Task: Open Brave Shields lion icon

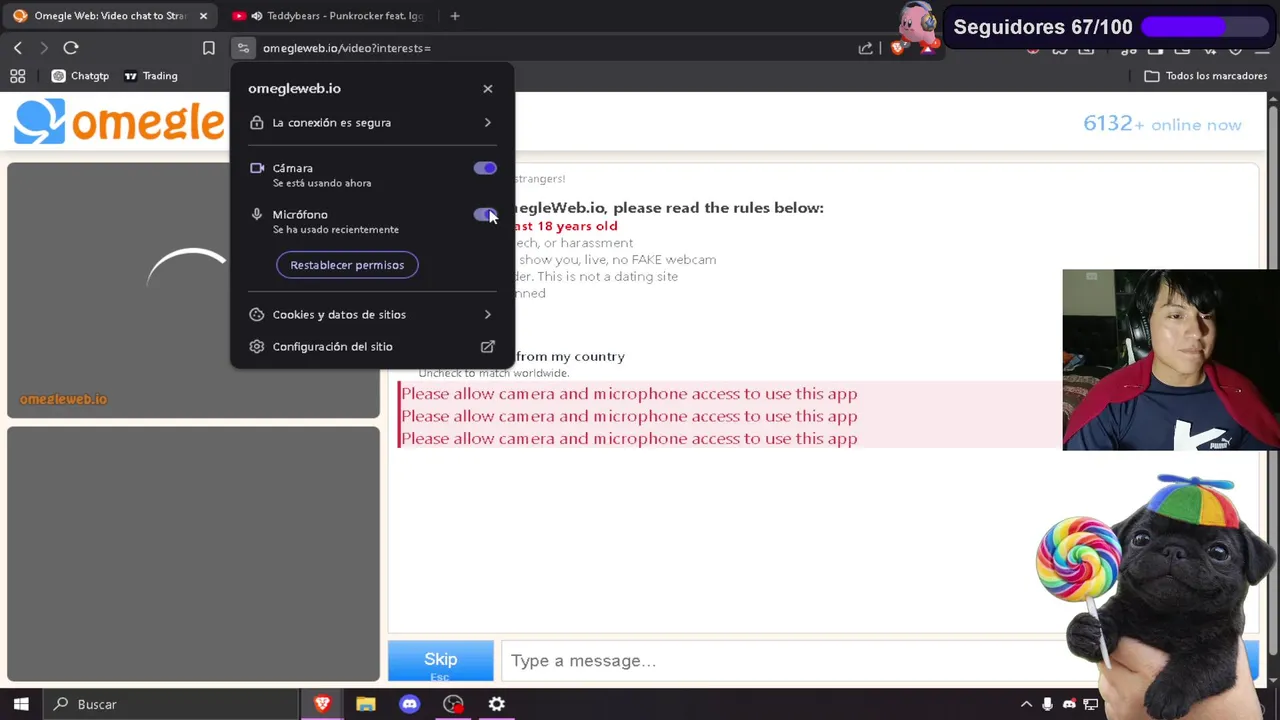Action: pyautogui.click(x=898, y=48)
